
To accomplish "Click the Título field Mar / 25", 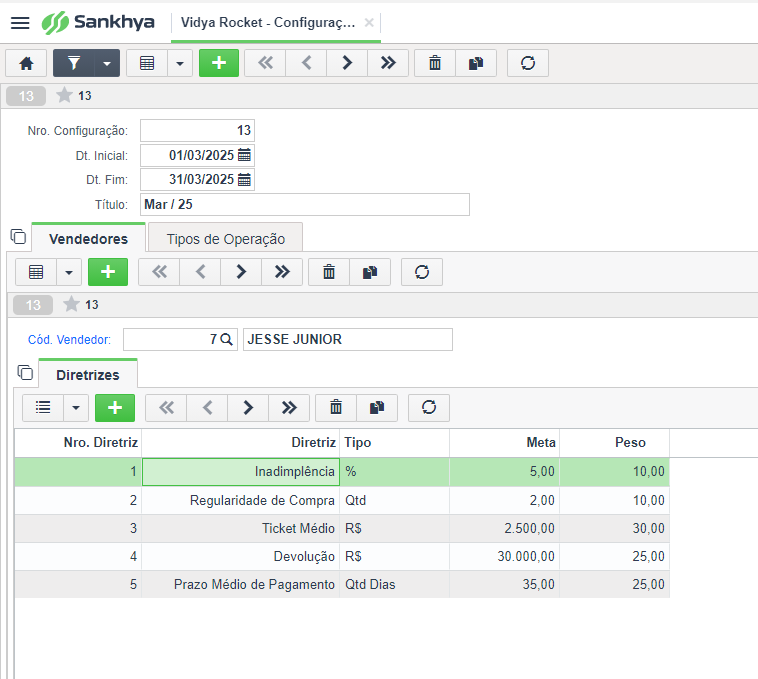I will (x=305, y=204).
